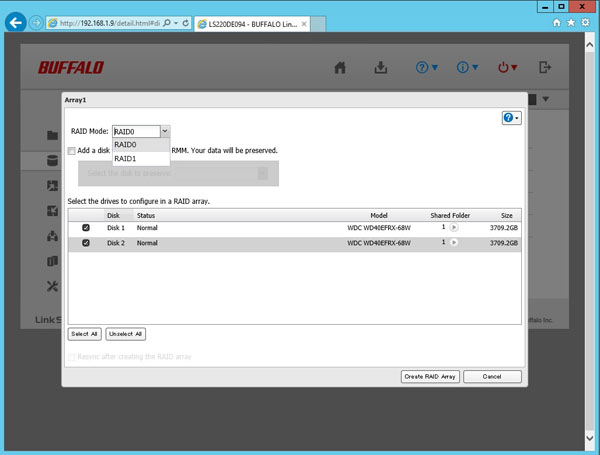This screenshot has height=455, width=600.
Task: Close the LS220DE094 browser tab
Action: pos(304,24)
